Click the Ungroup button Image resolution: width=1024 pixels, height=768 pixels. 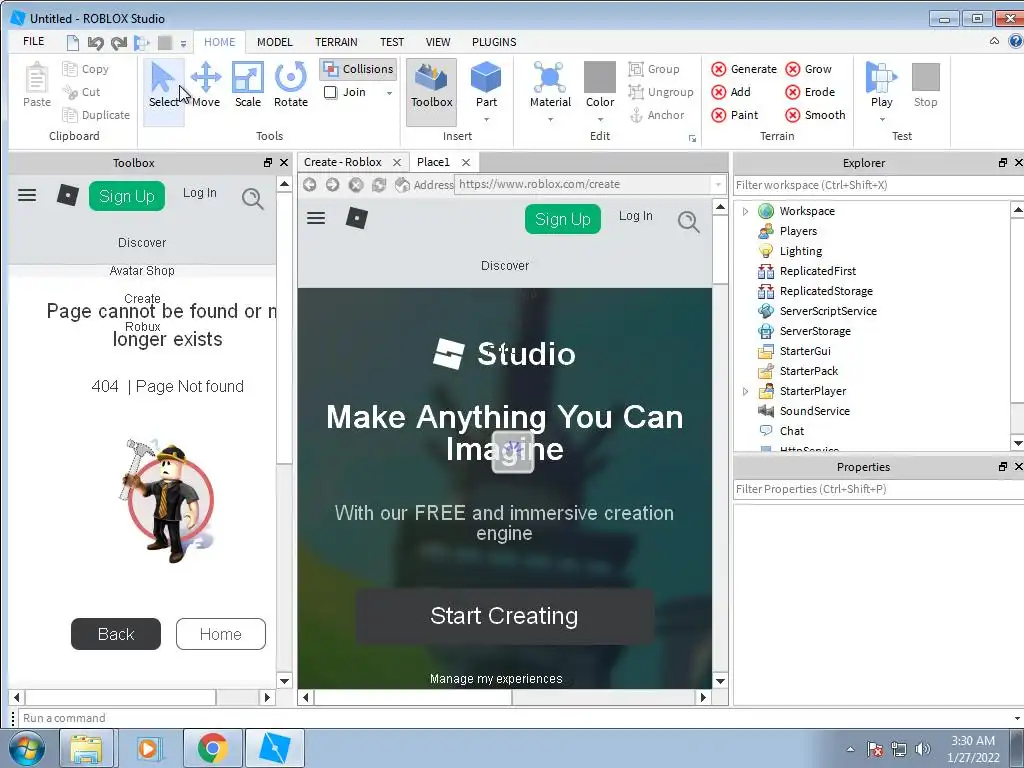click(660, 92)
